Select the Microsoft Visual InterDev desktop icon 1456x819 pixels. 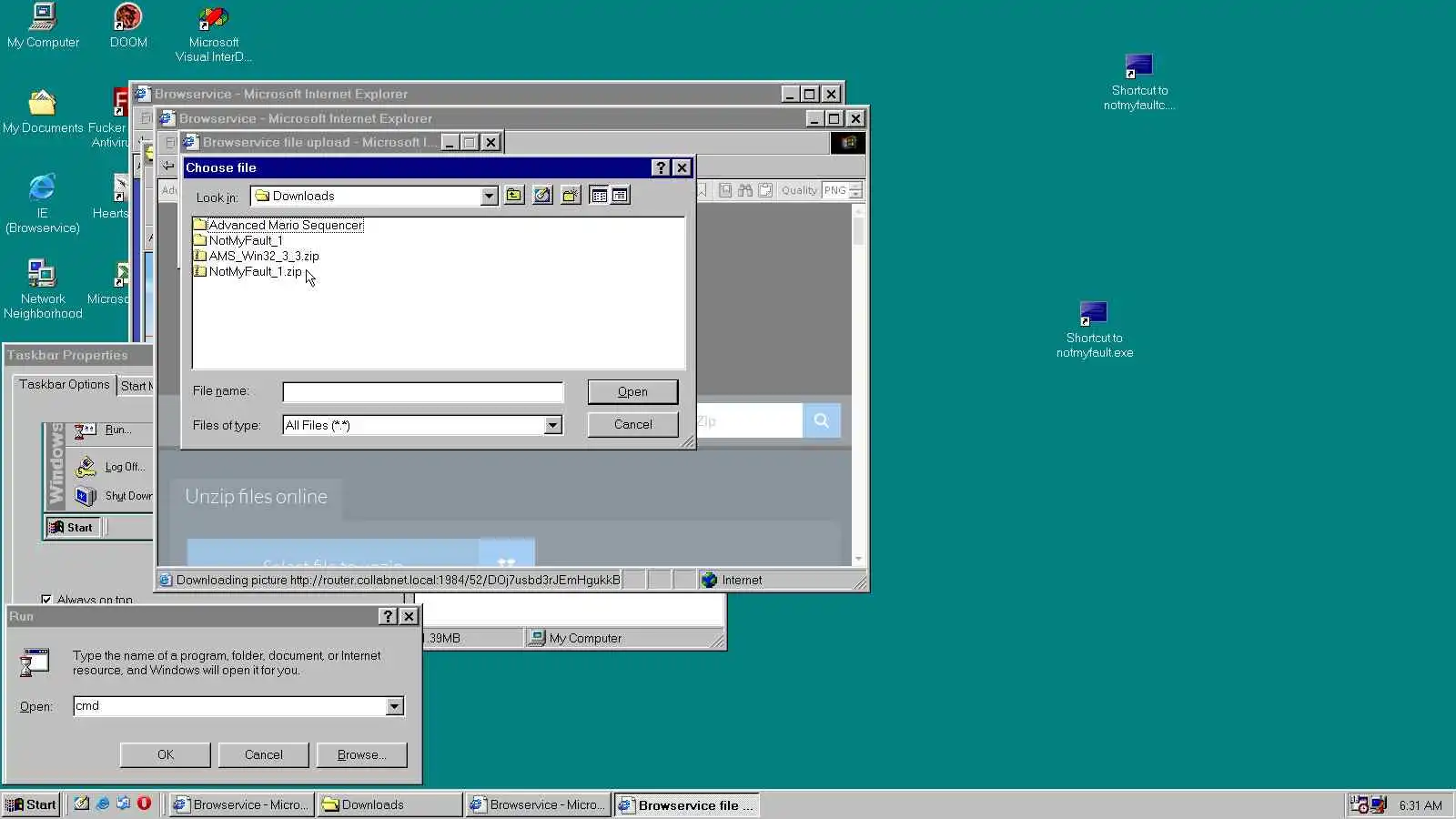pos(214,34)
